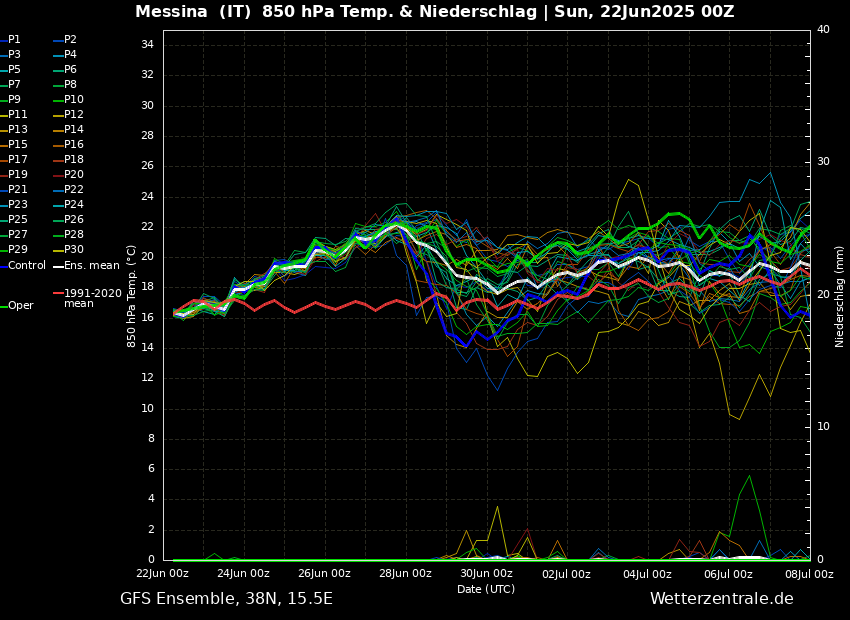
Task: Click the 22Jun 00z start date label
Action: 162,574
